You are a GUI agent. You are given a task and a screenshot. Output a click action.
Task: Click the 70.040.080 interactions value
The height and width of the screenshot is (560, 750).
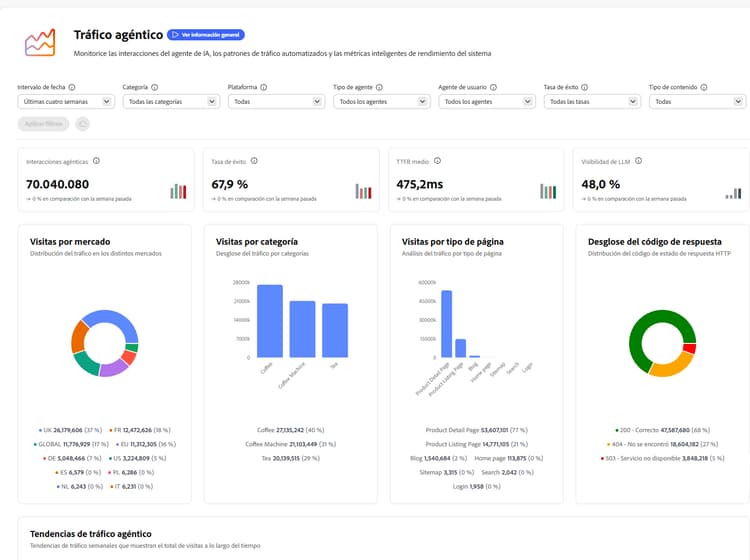57,184
